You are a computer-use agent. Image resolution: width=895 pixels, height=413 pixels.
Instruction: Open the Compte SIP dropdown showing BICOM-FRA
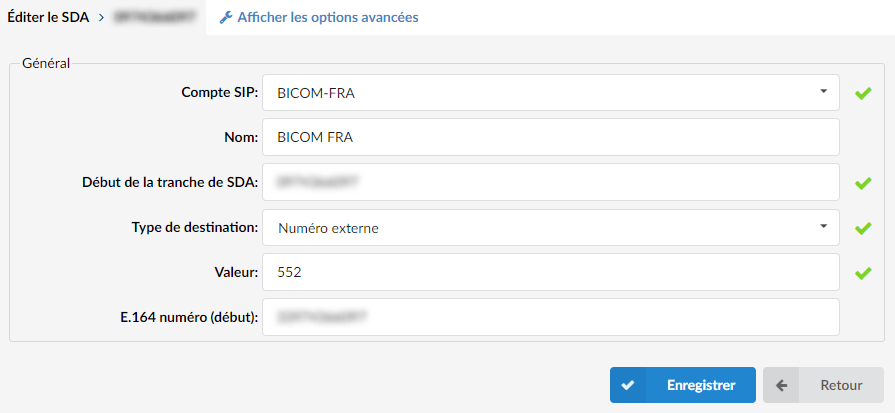tap(551, 92)
